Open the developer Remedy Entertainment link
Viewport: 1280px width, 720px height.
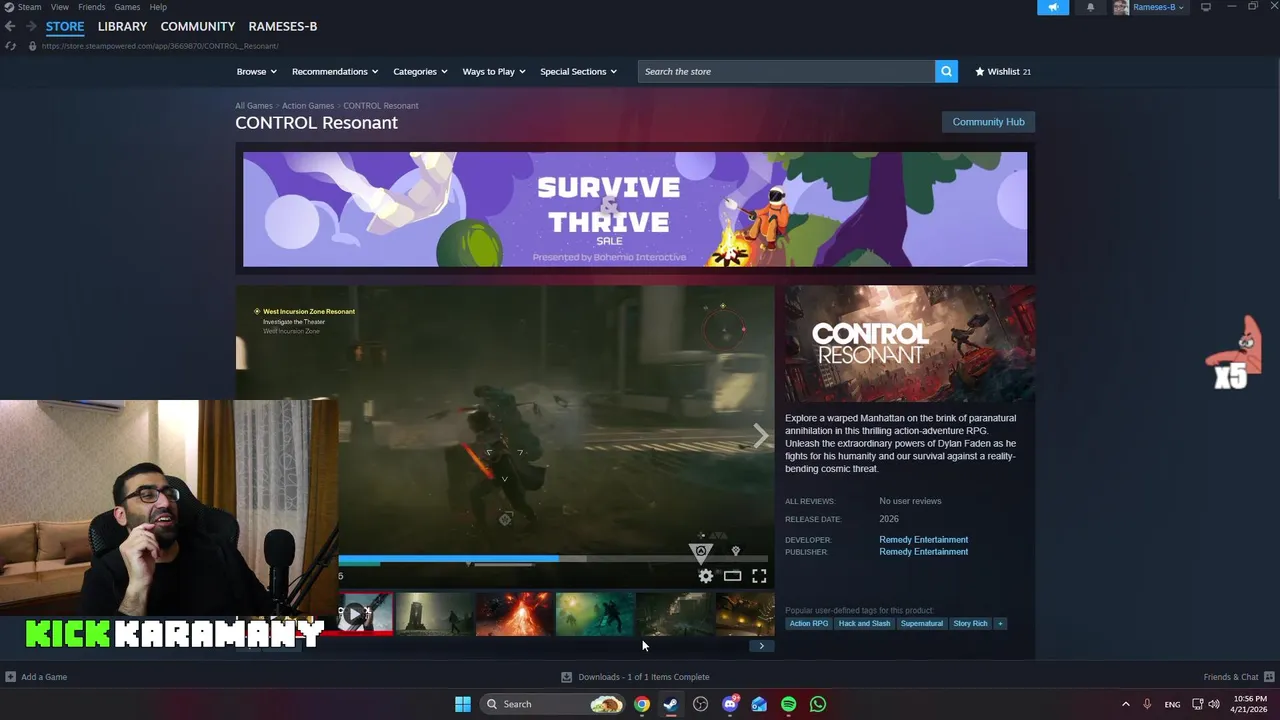[x=923, y=540]
